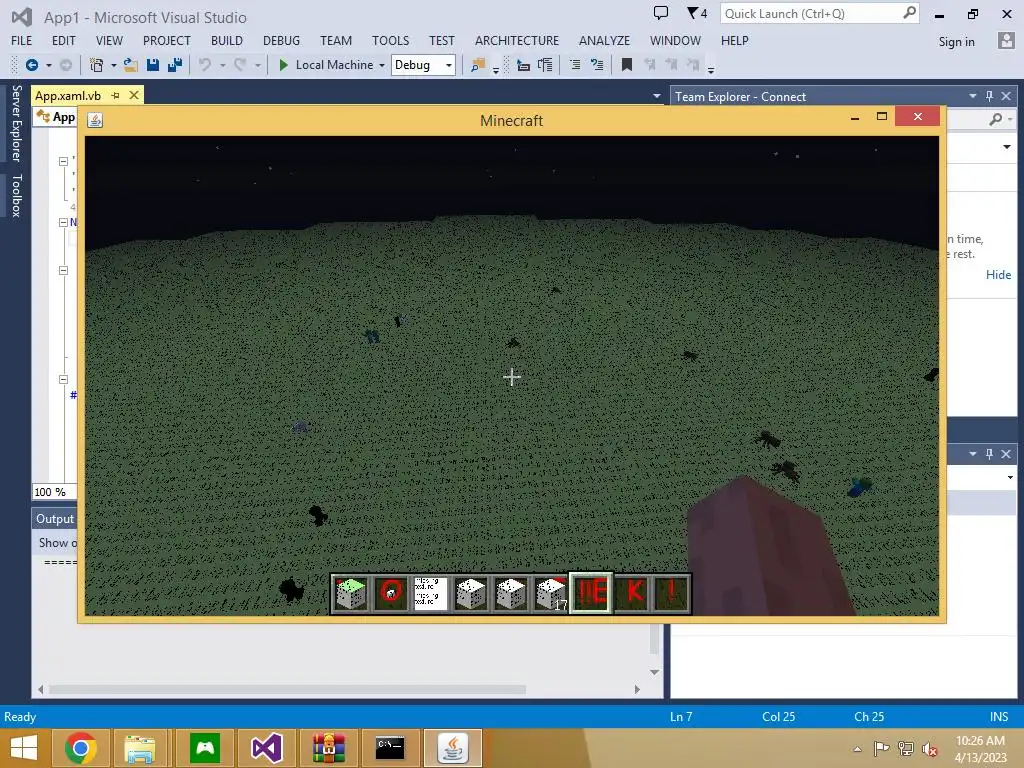The image size is (1024, 768).
Task: Click the New Project toolbar icon
Action: pos(97,65)
